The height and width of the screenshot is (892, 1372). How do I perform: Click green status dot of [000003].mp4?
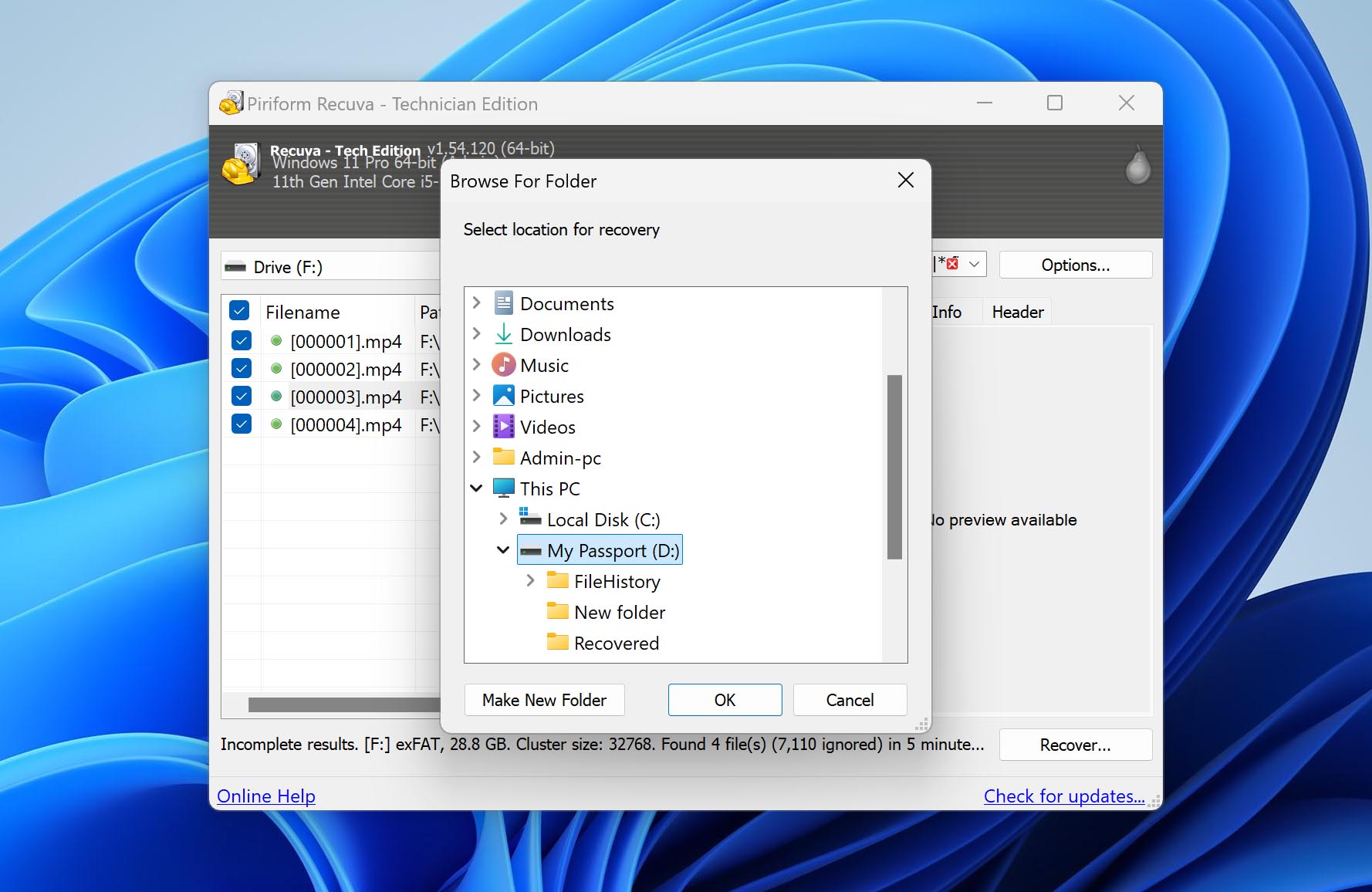[x=276, y=397]
